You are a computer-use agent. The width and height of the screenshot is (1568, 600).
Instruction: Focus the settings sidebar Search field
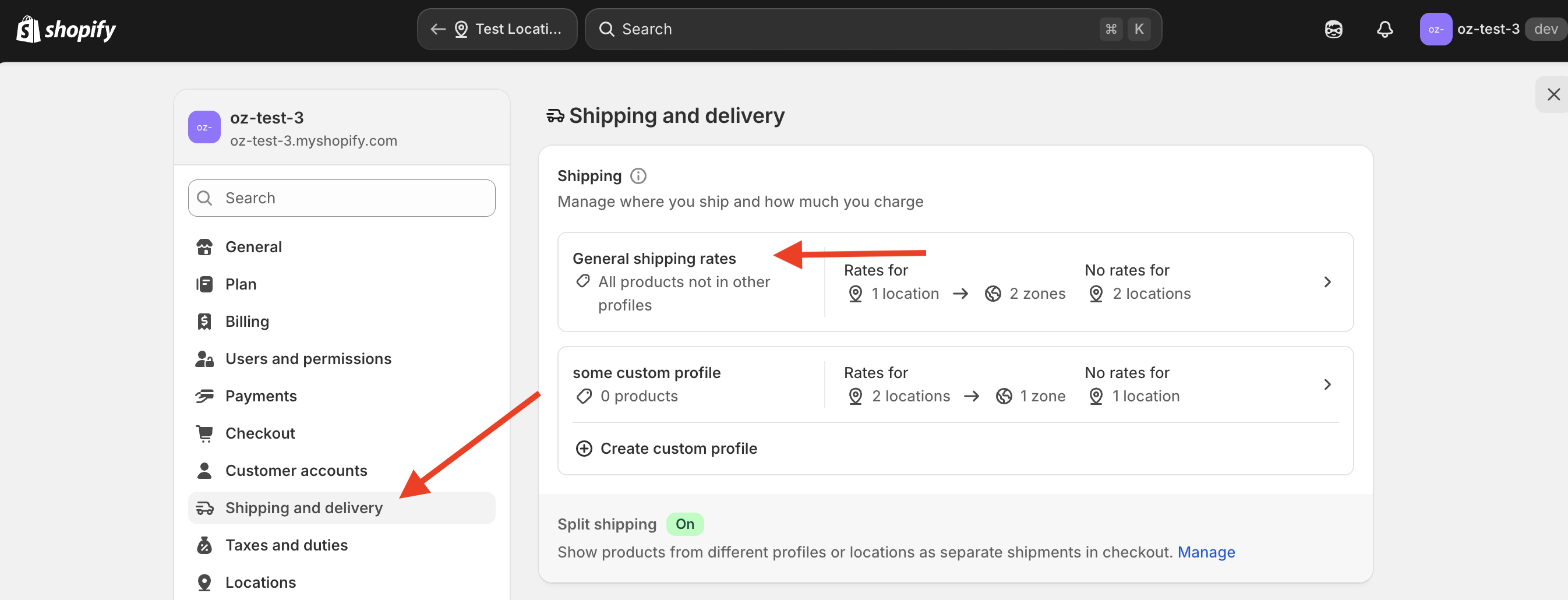(x=342, y=198)
